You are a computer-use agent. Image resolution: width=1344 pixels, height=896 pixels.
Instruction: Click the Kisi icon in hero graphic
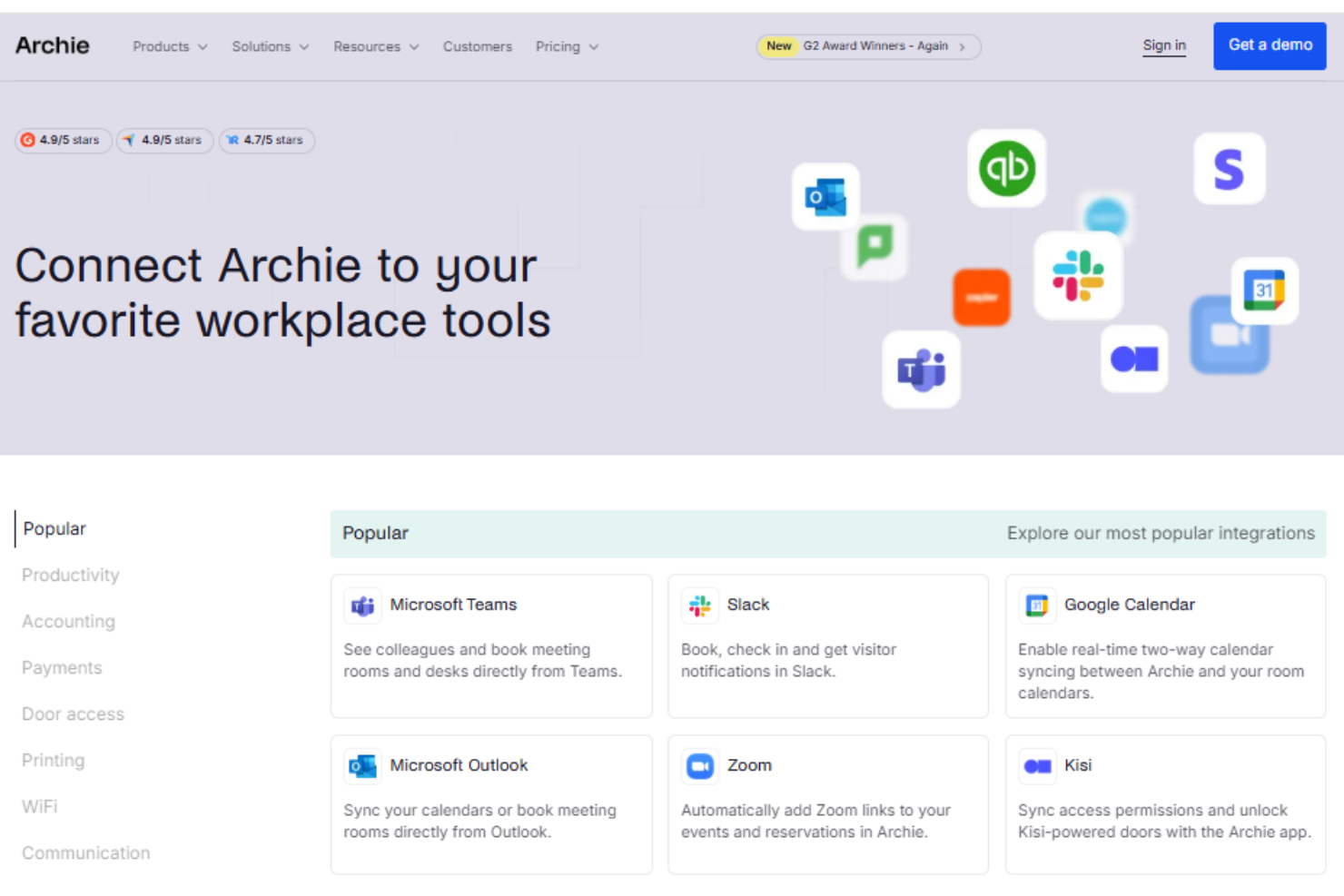tap(1134, 359)
